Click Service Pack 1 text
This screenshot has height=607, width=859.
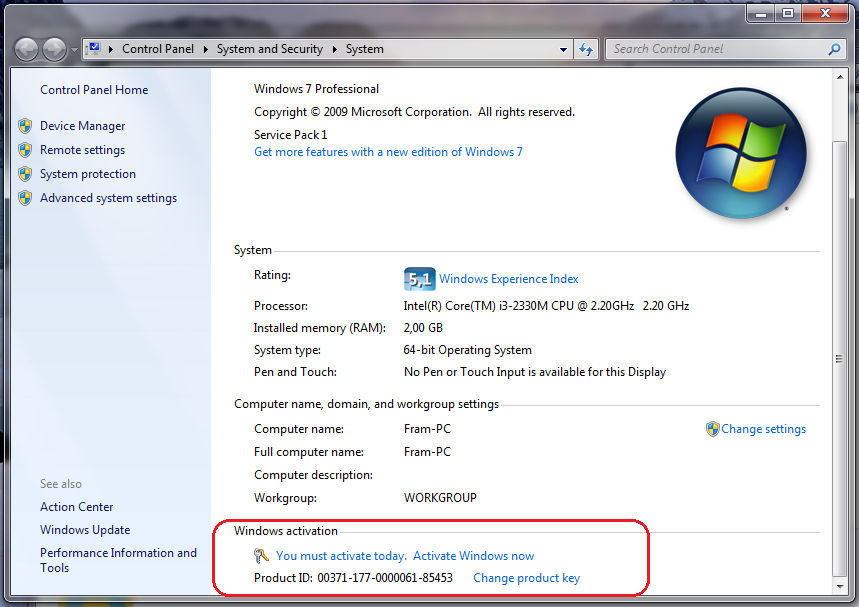[290, 135]
